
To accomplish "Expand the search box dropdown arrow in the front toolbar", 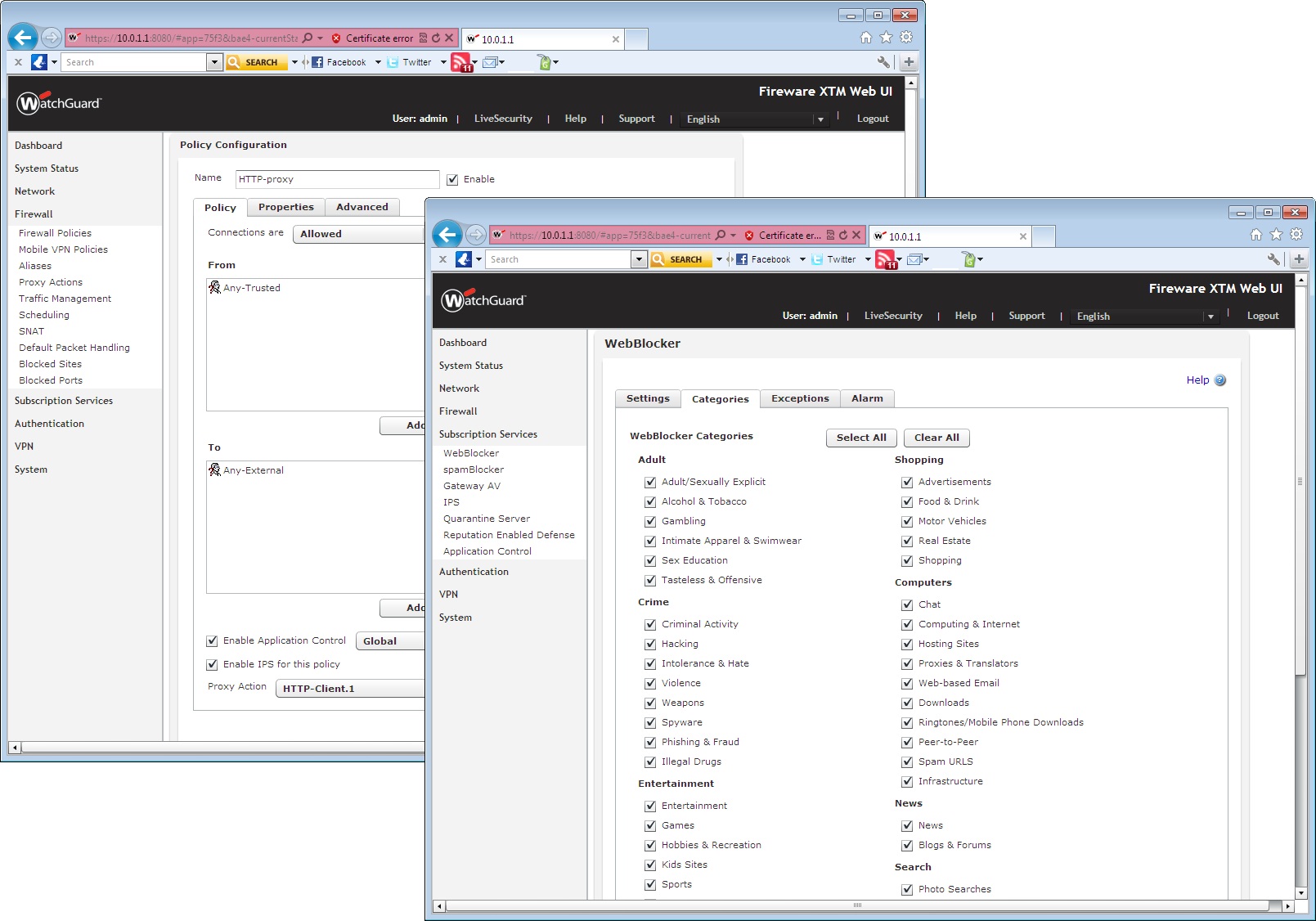I will point(640,259).
